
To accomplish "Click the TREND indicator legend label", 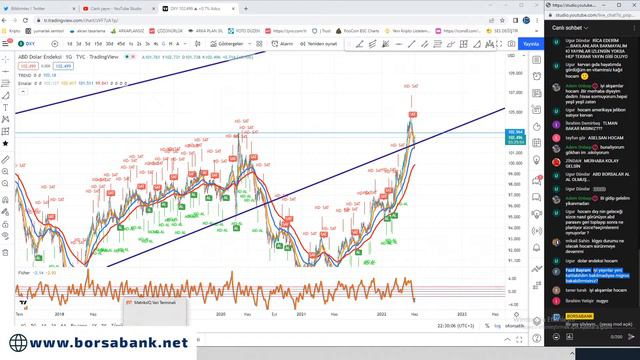I will 24,76.
